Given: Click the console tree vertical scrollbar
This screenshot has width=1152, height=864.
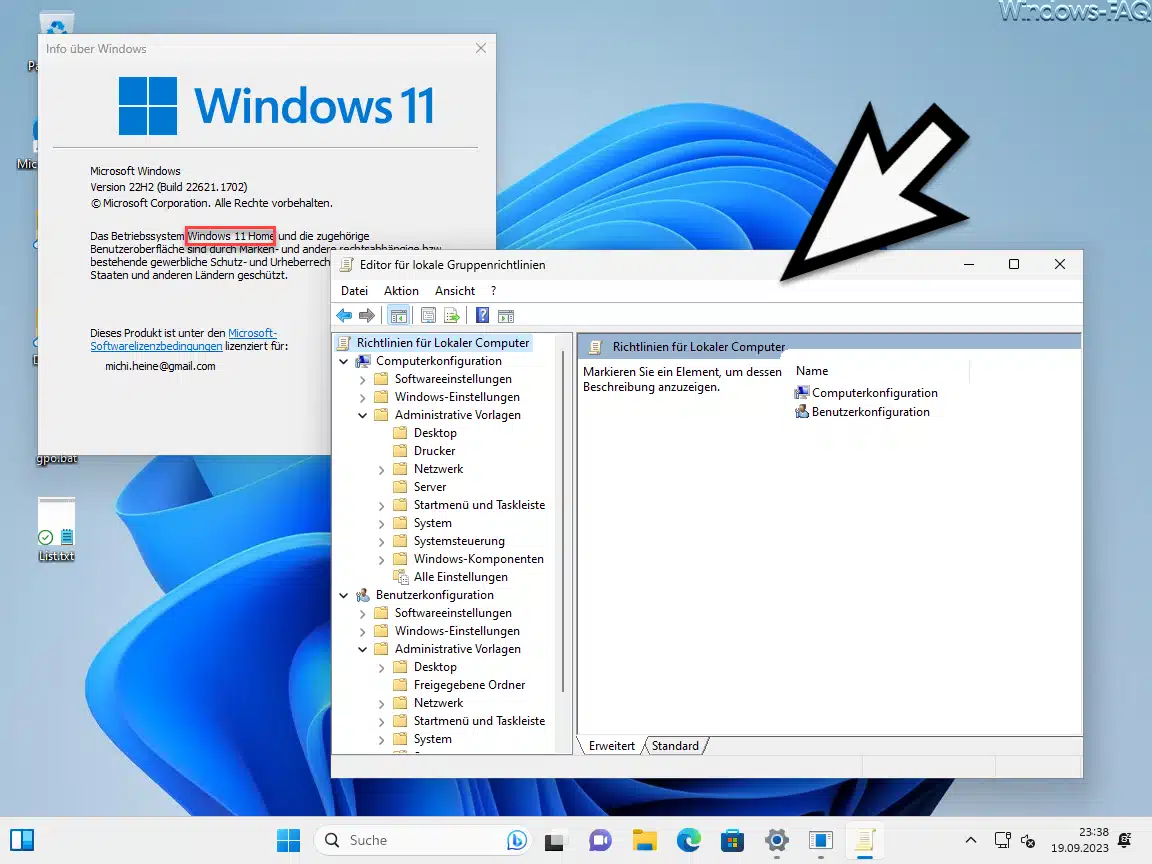Looking at the screenshot, I should point(564,522).
